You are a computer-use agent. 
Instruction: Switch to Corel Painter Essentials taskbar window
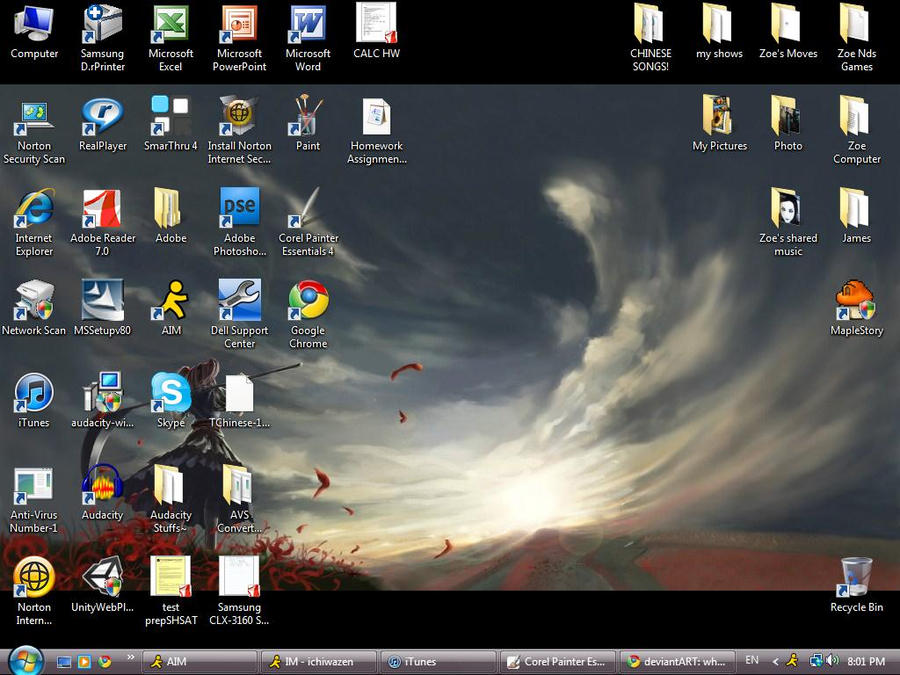[558, 662]
